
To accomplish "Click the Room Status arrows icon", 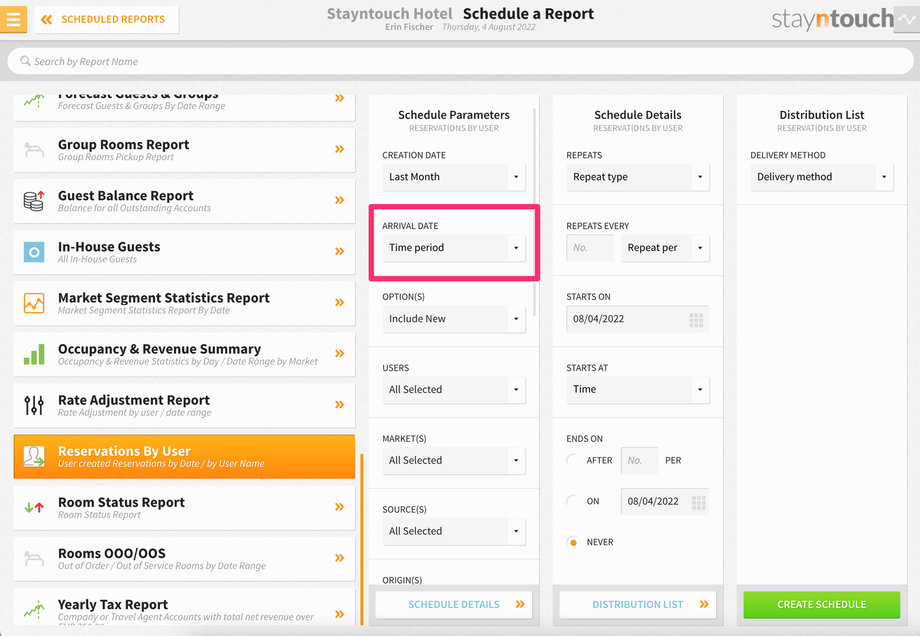I will 34,508.
